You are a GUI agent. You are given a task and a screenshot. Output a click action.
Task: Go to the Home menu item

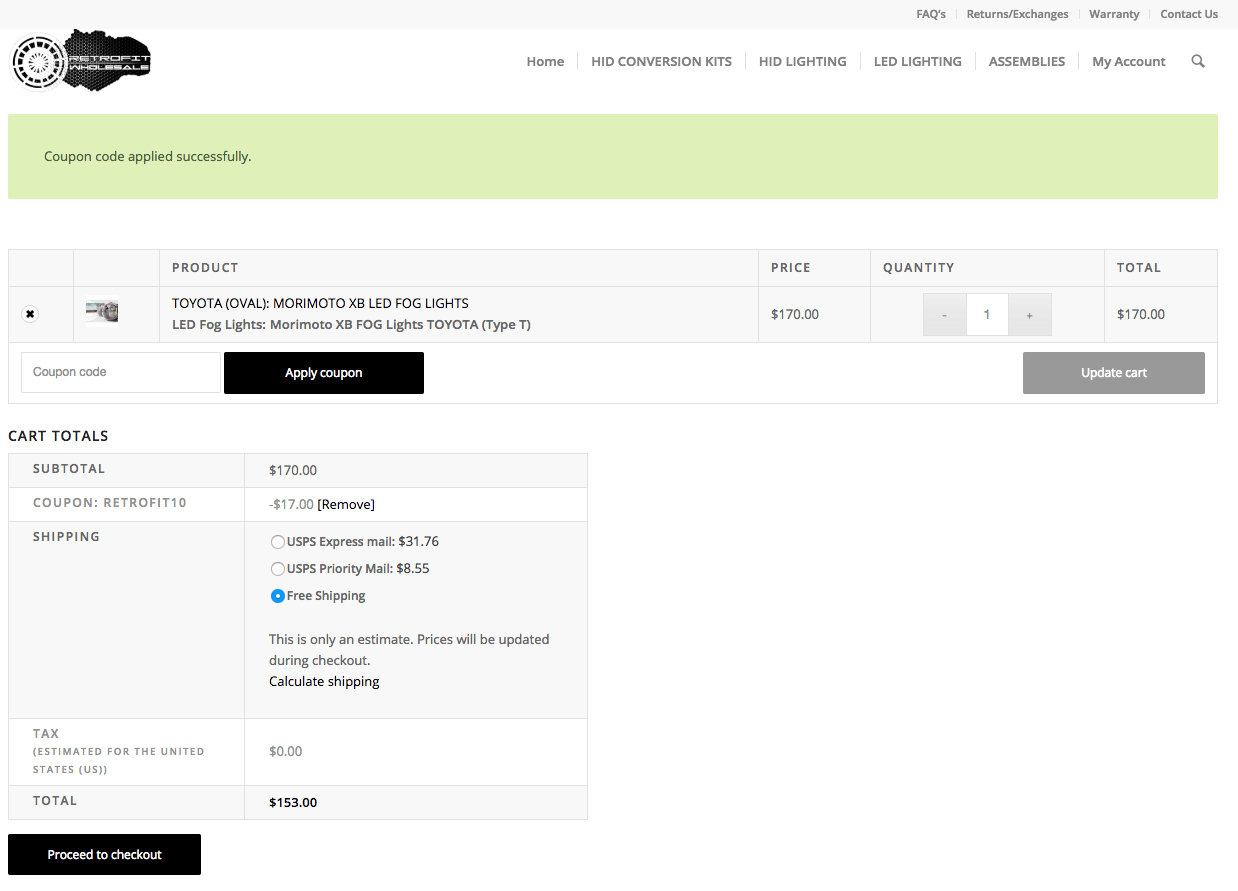coord(545,61)
